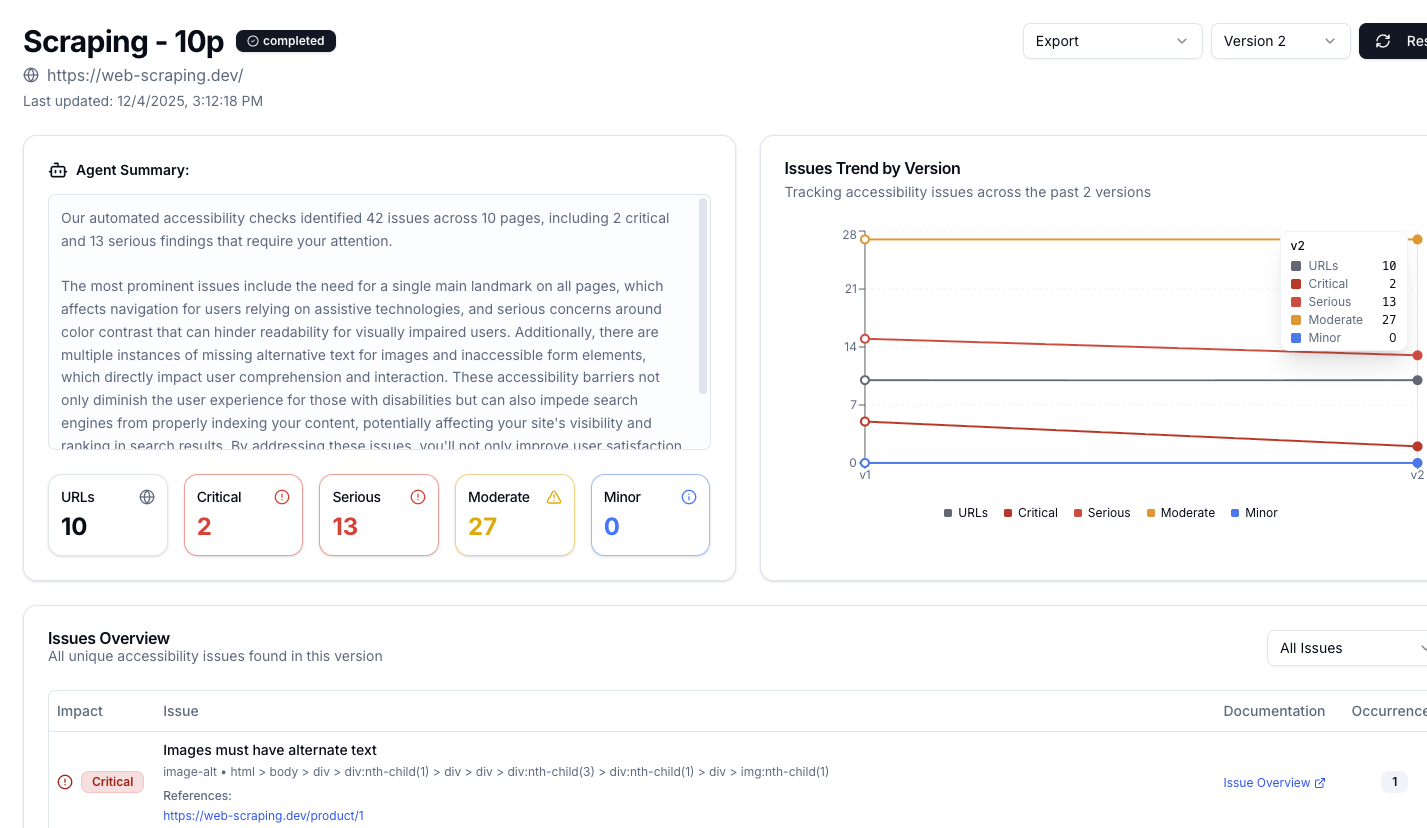Click the Impact column header

click(x=80, y=711)
